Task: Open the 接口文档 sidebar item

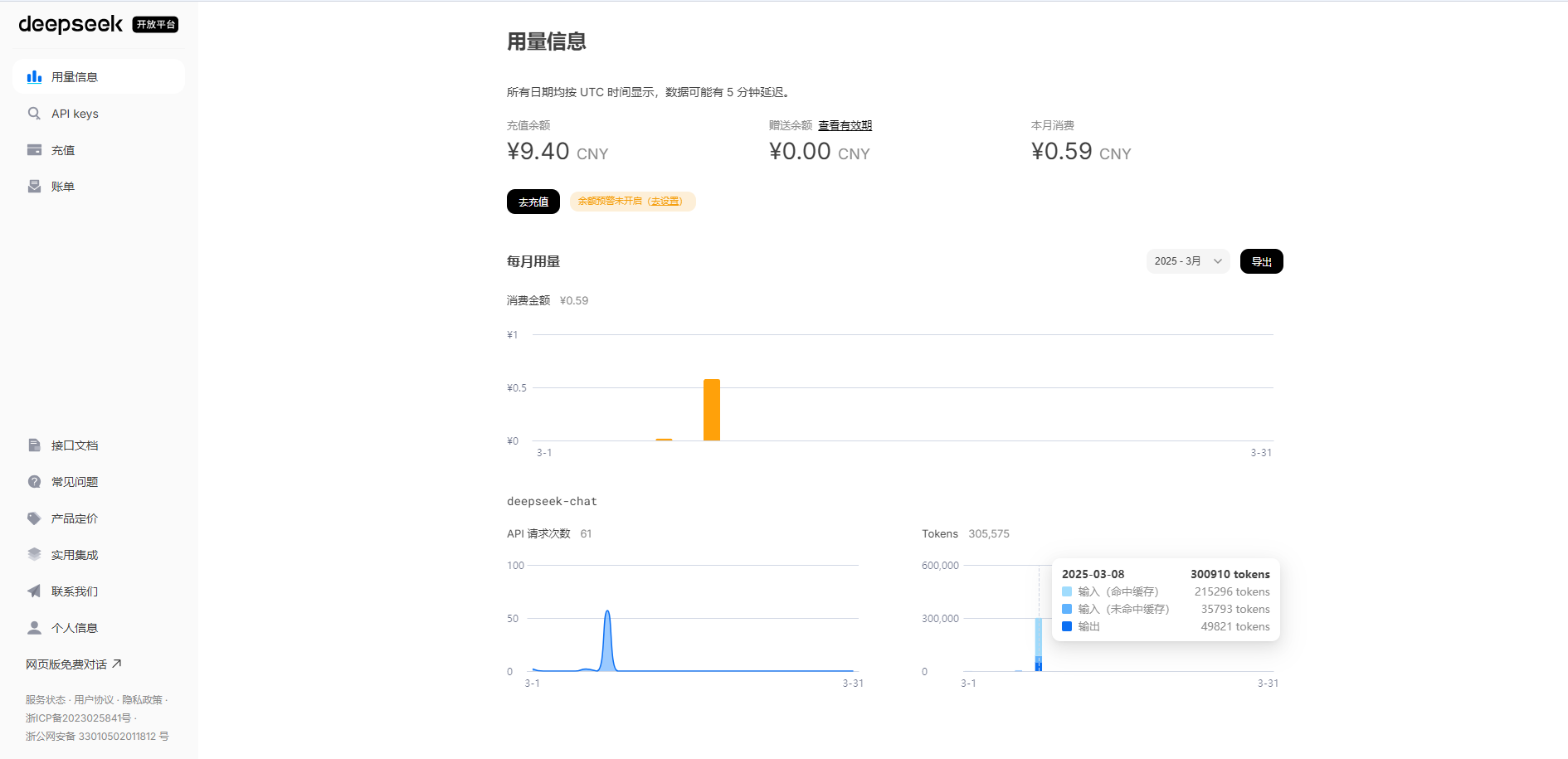Action: [99, 445]
